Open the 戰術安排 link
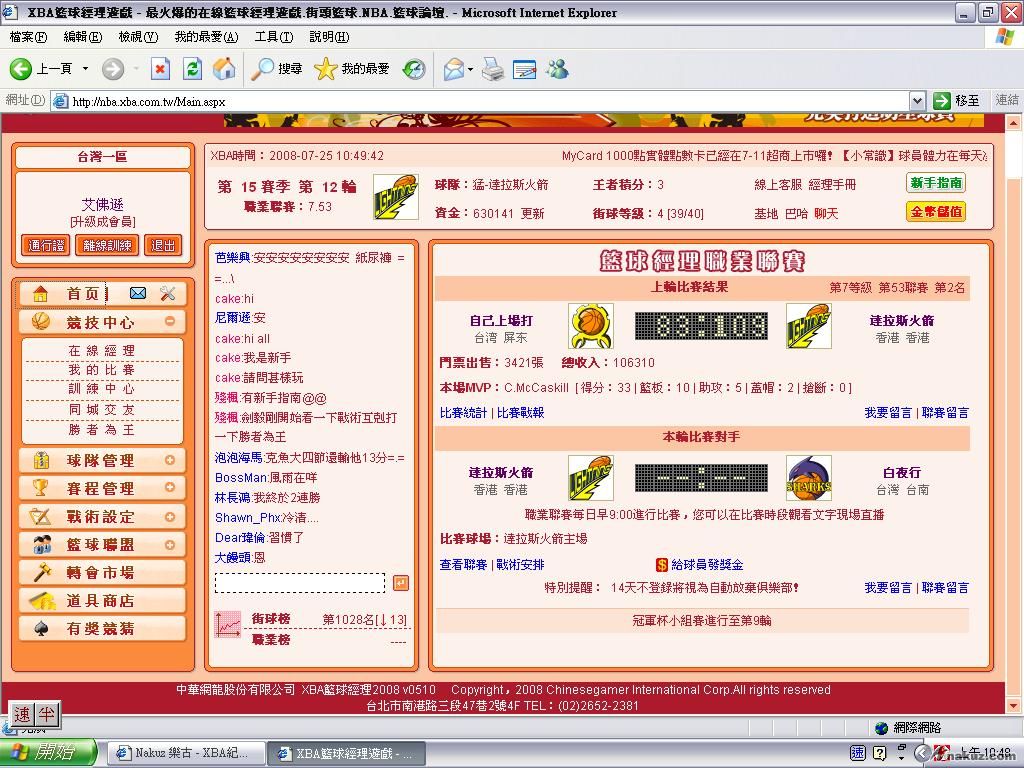Viewport: 1024px width, 768px height. pyautogui.click(x=520, y=565)
